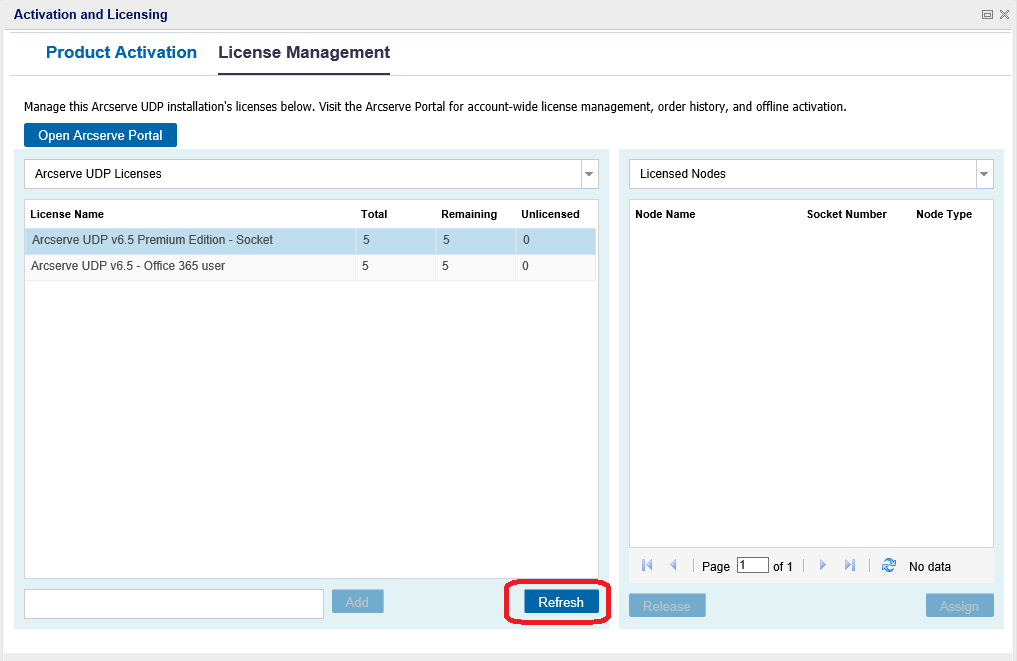The image size is (1017, 661).
Task: Open the Arcserve UDP Licenses dropdown
Action: [589, 174]
